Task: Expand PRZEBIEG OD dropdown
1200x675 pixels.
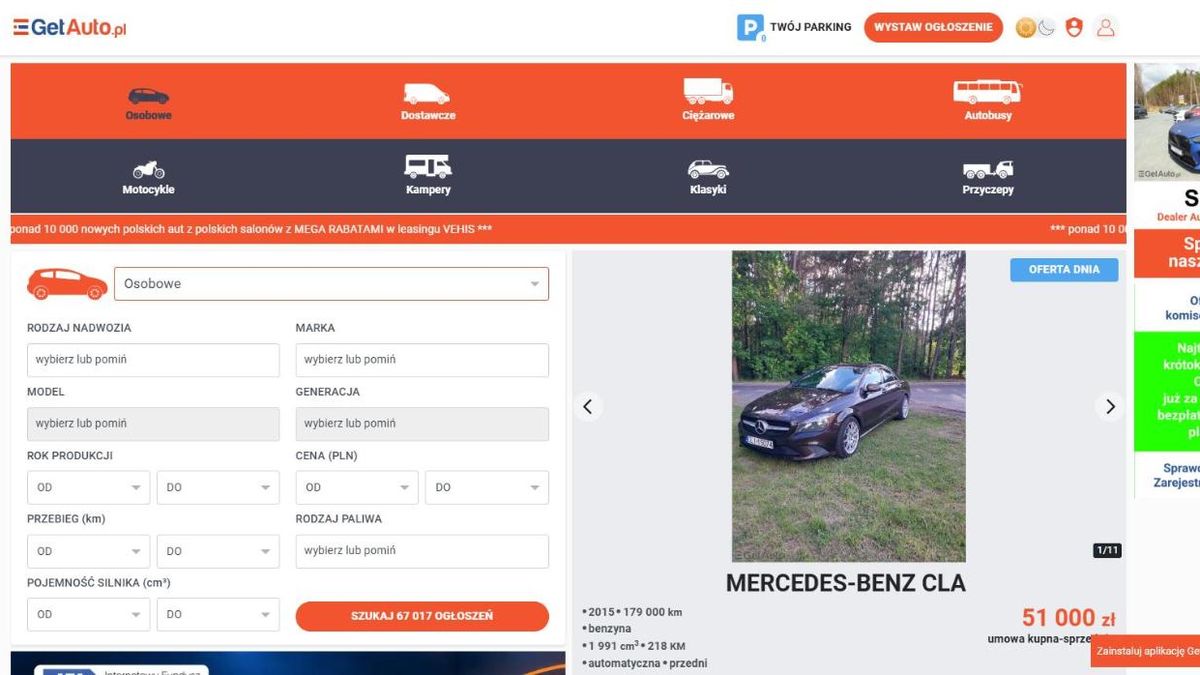Action: [x=88, y=551]
